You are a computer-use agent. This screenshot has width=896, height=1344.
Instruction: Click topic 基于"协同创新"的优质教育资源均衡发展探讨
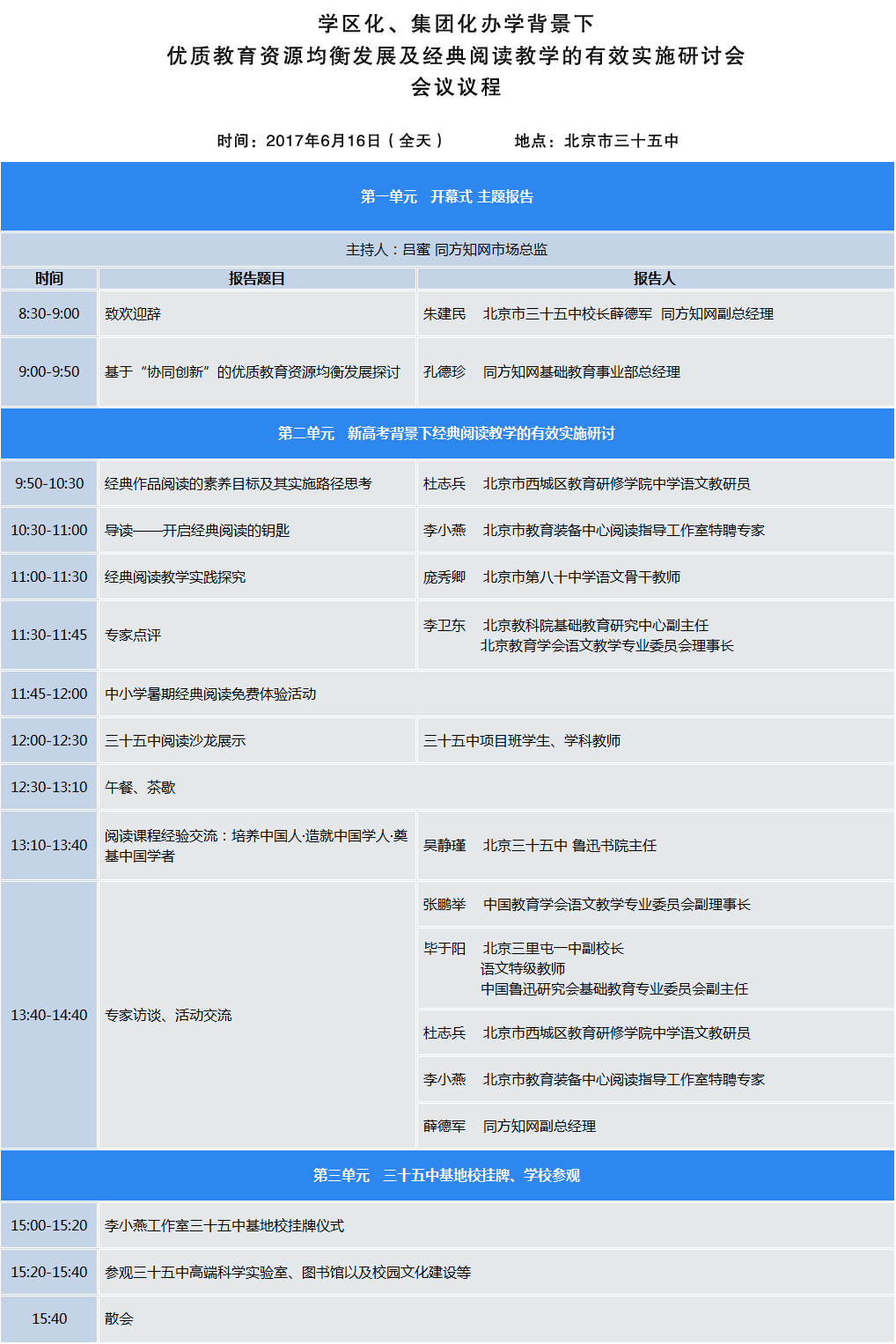pyautogui.click(x=253, y=372)
